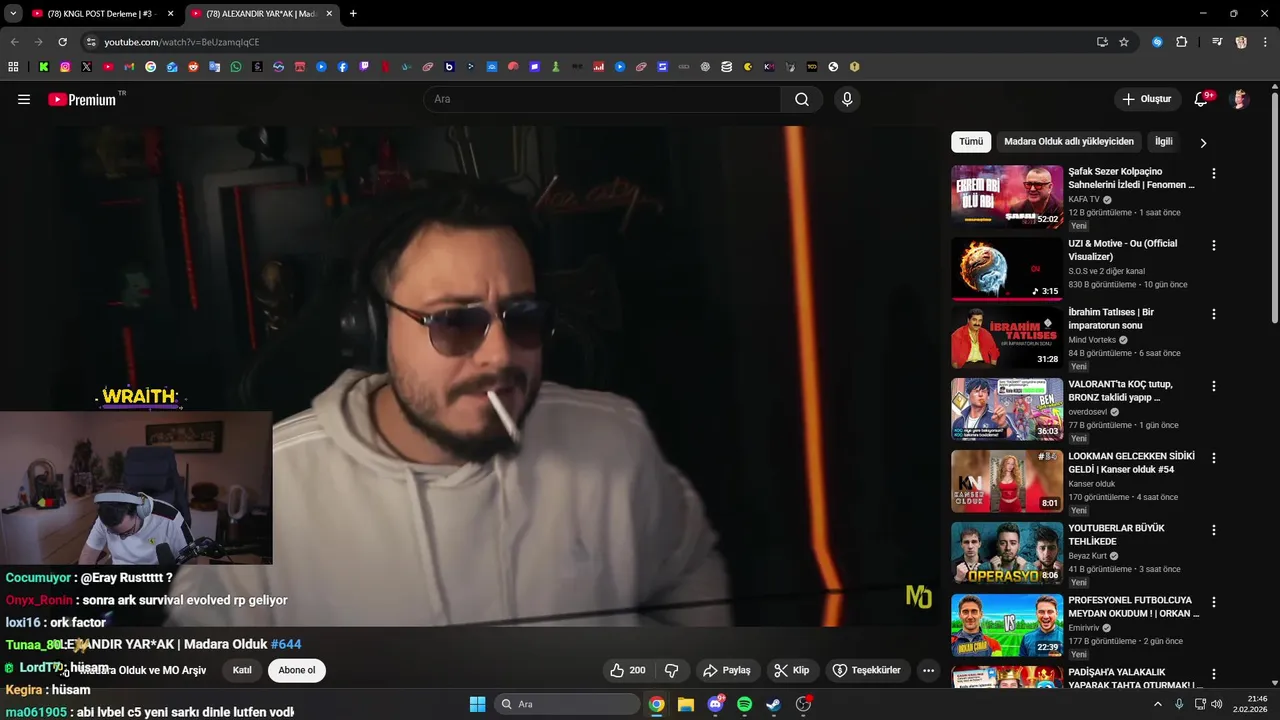Open options for UZI & Motive video
This screenshot has width=1280, height=720.
[1214, 245]
